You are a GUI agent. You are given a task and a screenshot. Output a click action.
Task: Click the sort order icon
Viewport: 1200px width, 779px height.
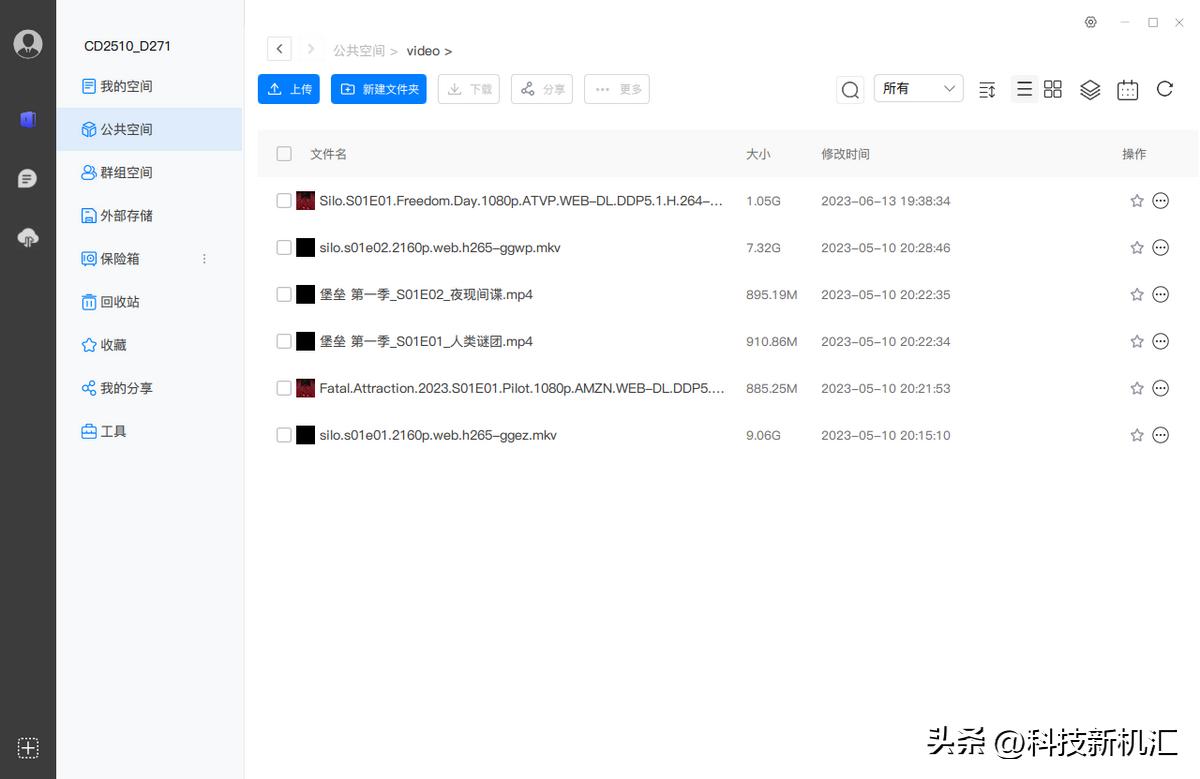click(x=986, y=89)
